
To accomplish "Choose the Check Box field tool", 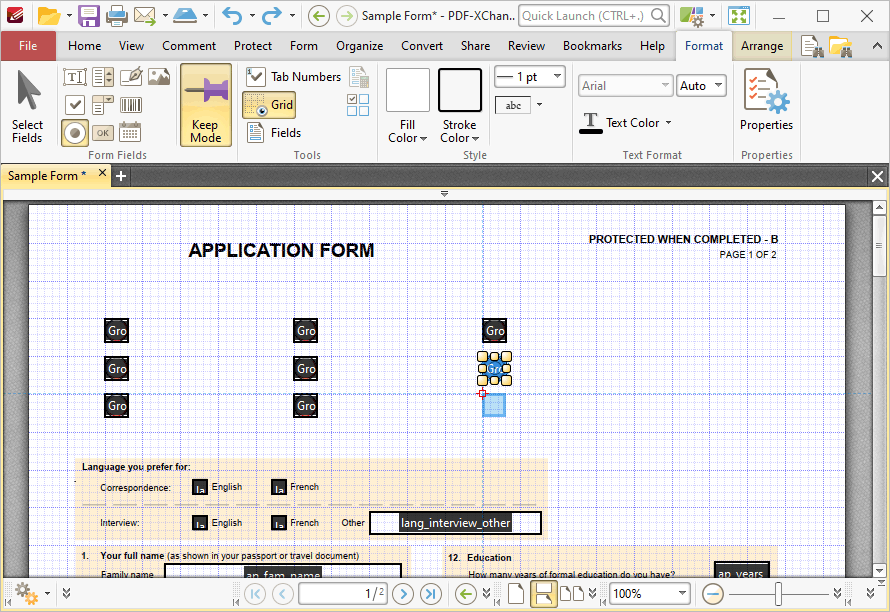I will tap(75, 105).
